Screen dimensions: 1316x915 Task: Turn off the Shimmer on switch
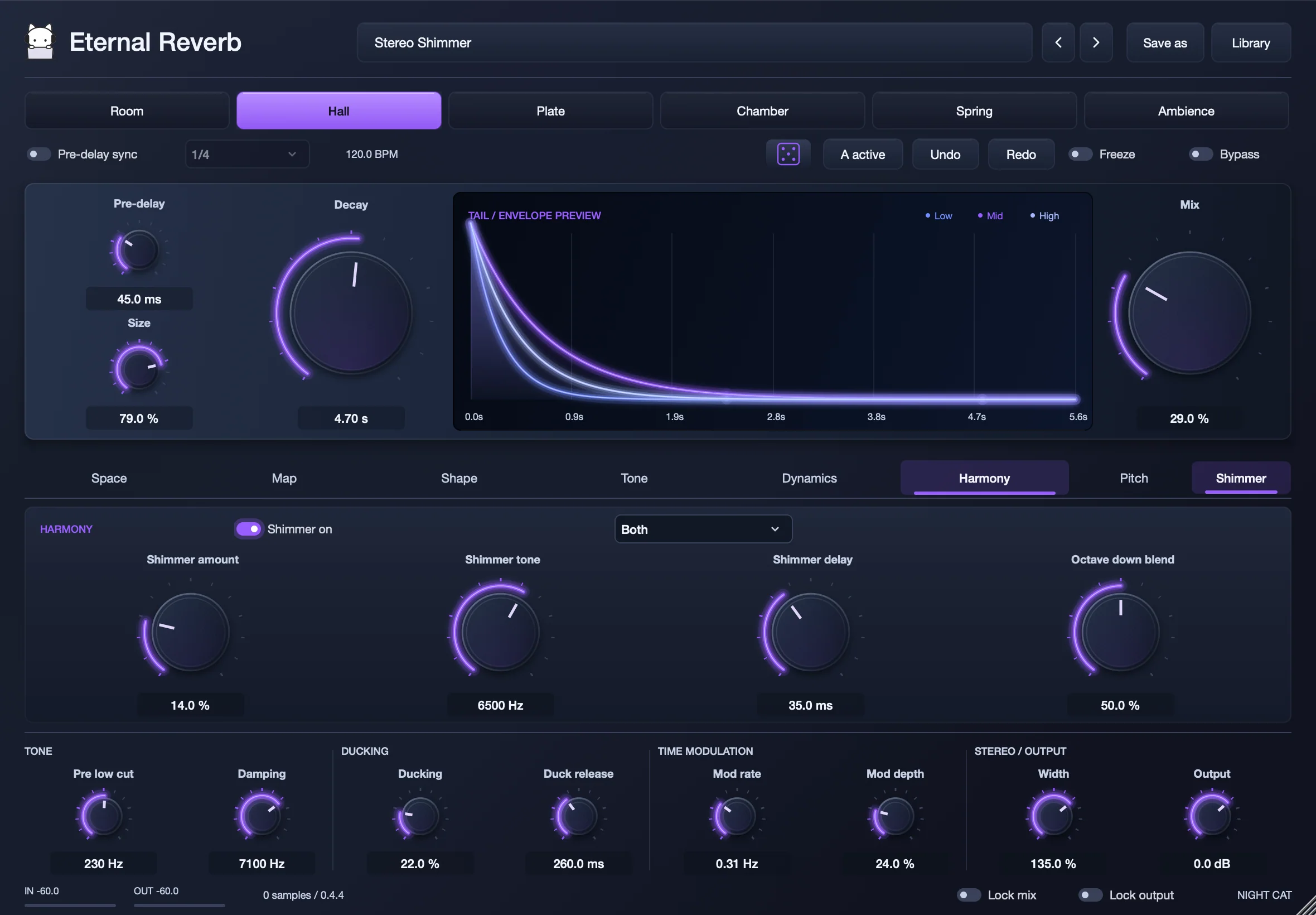pos(249,528)
